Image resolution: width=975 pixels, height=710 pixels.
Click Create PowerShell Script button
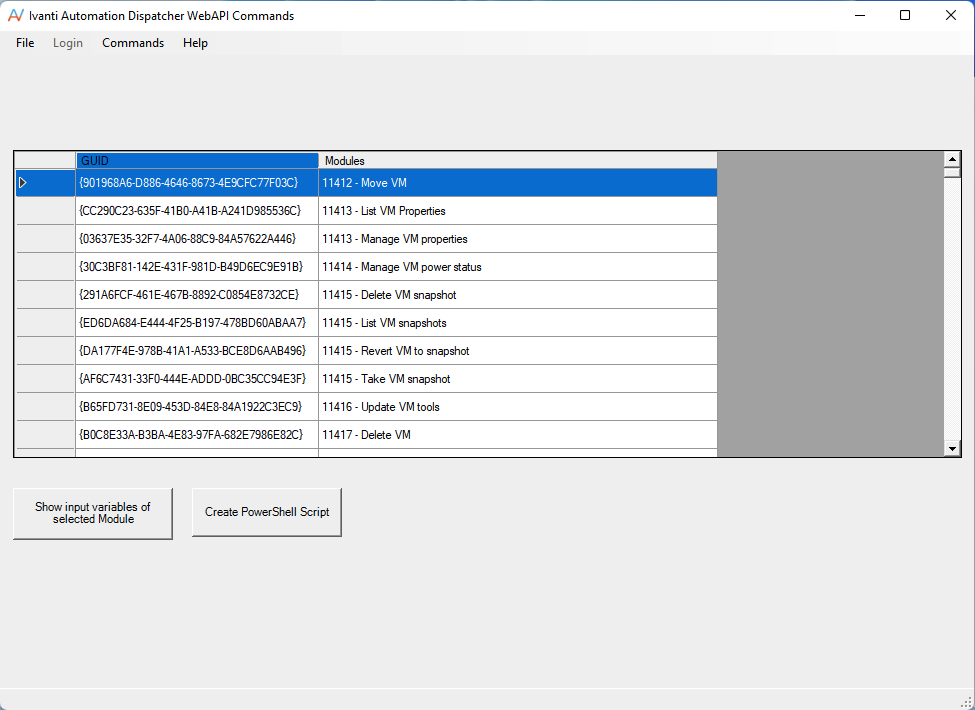(267, 512)
